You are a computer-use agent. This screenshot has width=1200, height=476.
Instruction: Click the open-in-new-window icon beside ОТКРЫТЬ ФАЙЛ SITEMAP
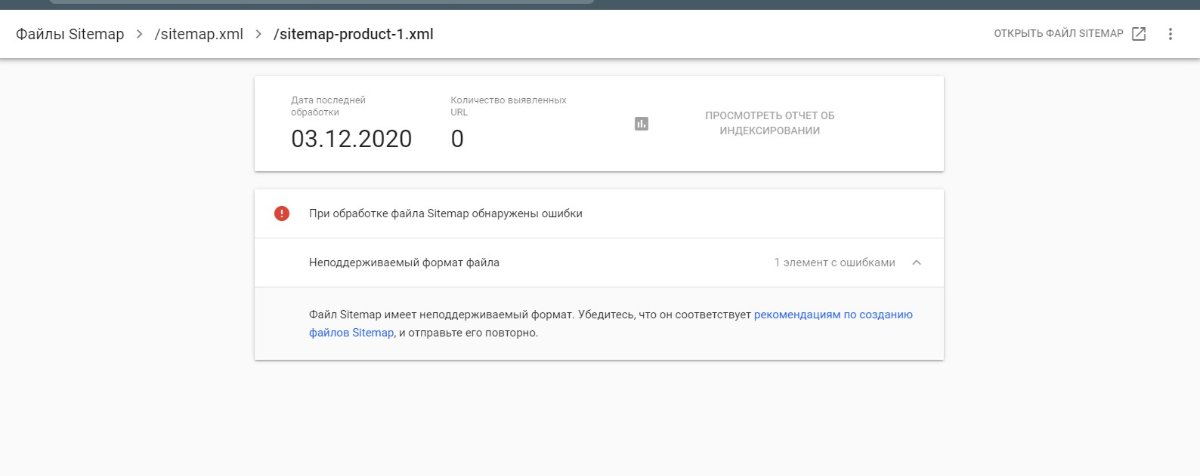(x=1139, y=34)
